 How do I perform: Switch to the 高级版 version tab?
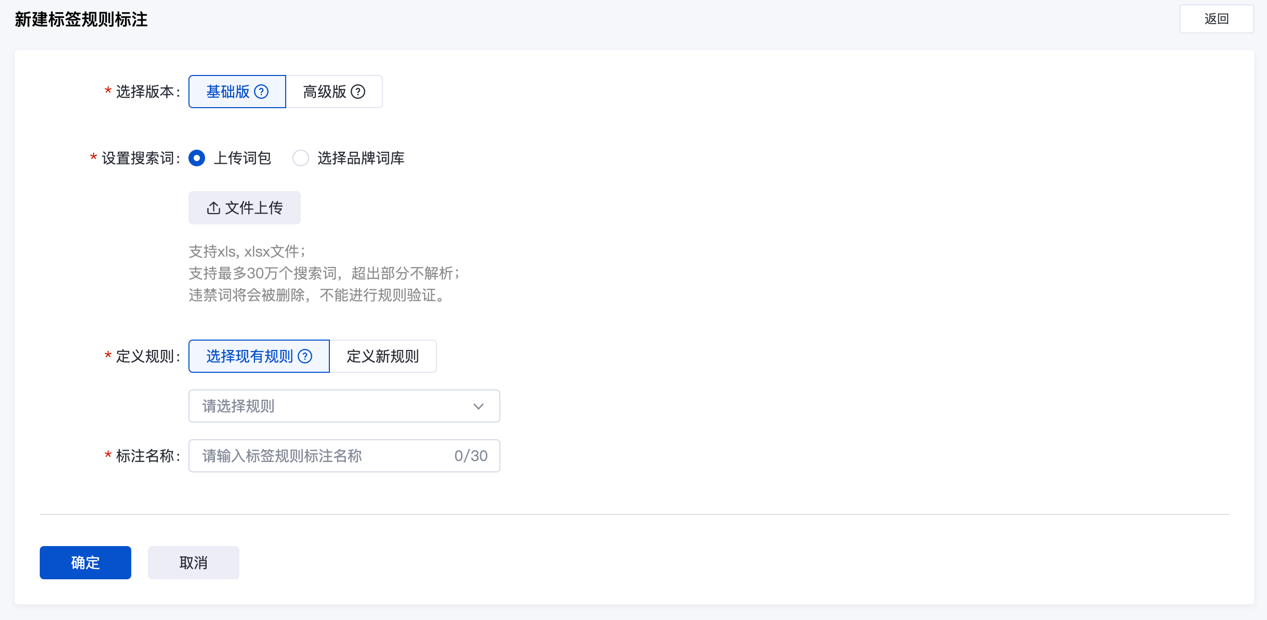(x=325, y=92)
